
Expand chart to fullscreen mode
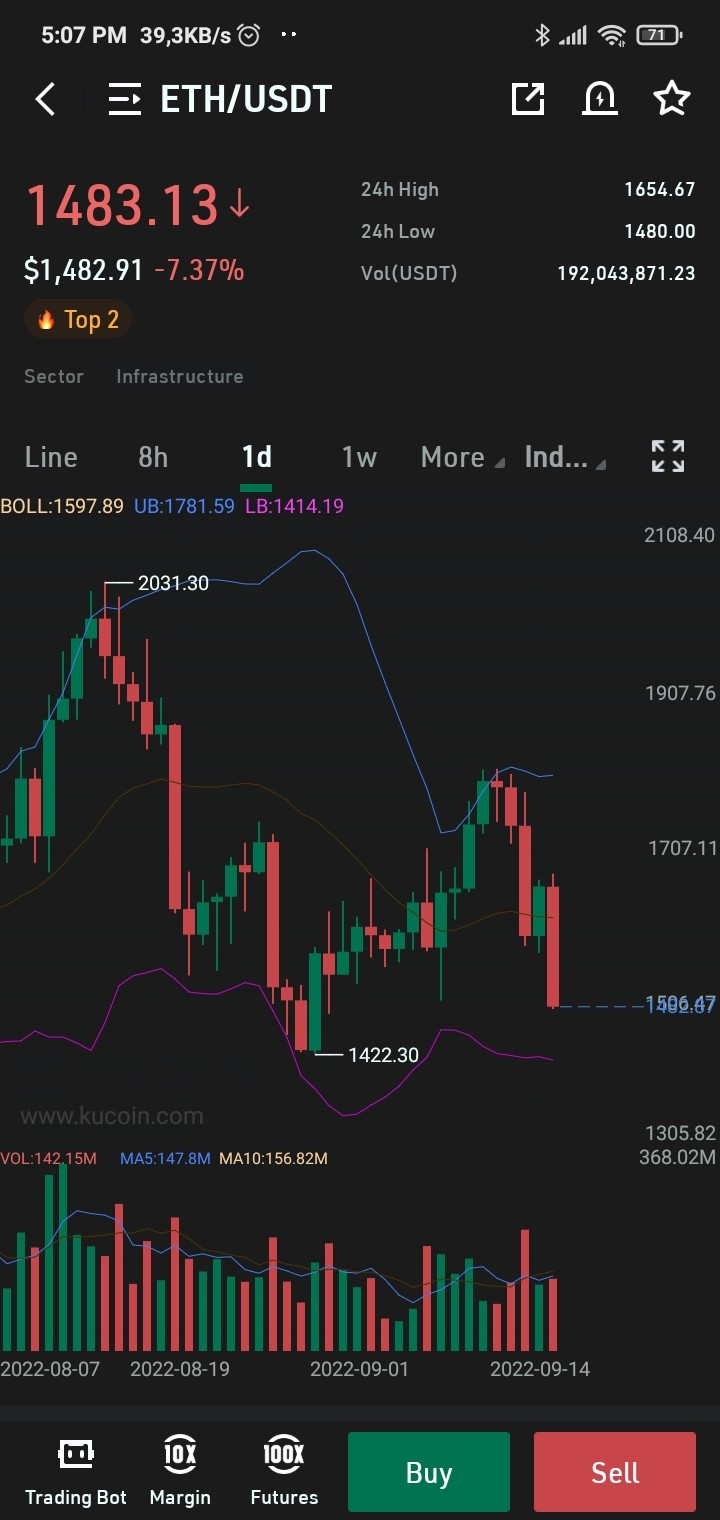tap(668, 456)
